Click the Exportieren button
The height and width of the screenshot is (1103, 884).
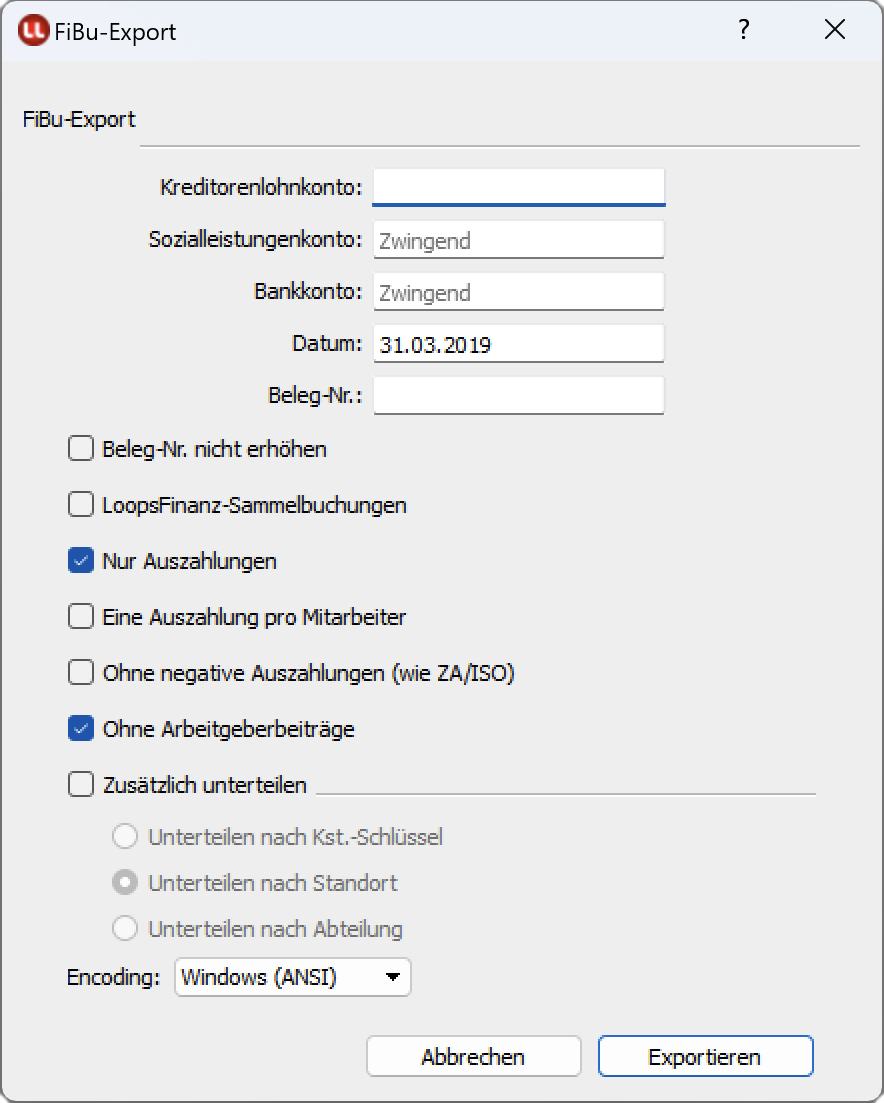point(705,1056)
